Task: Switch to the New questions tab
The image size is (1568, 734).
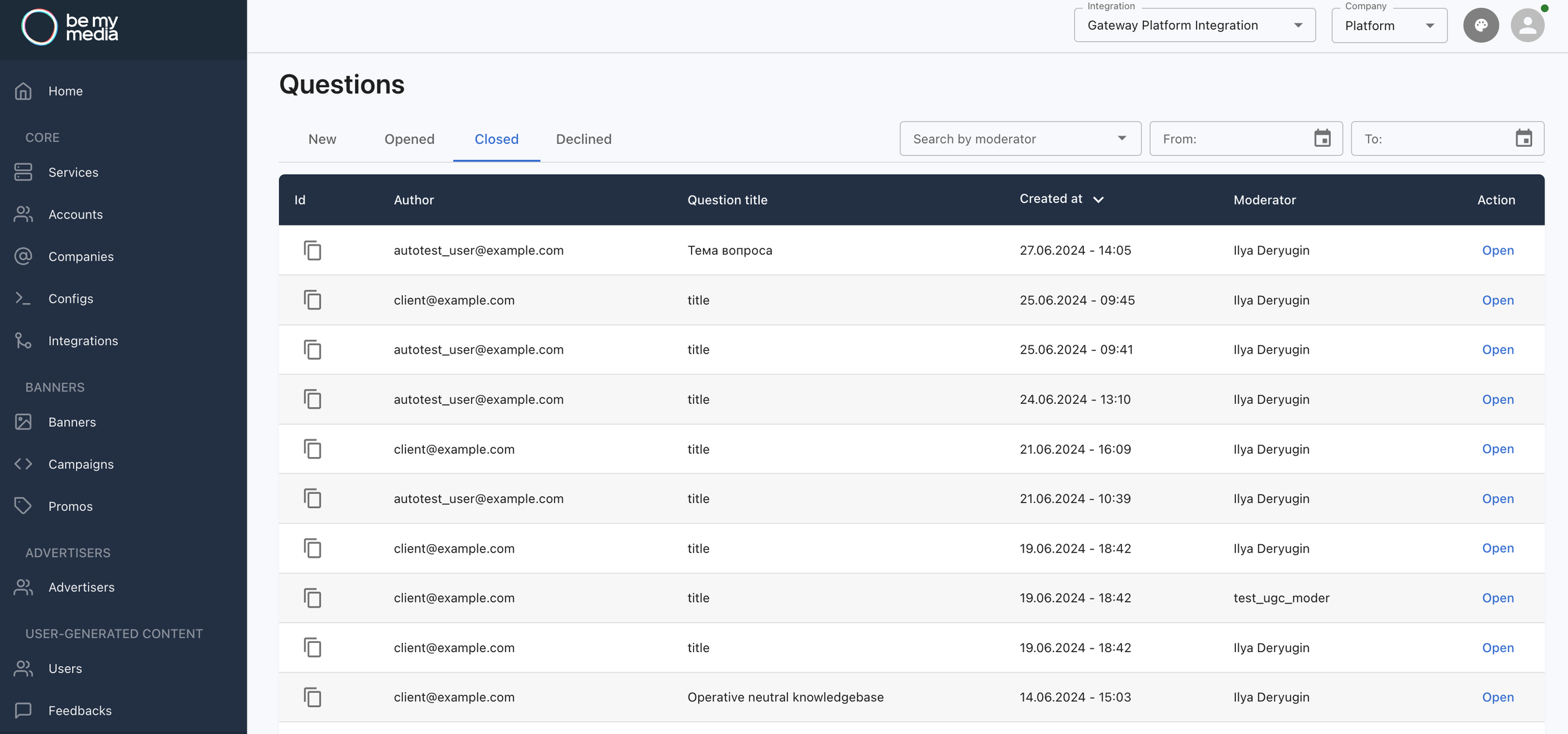Action: (x=322, y=139)
